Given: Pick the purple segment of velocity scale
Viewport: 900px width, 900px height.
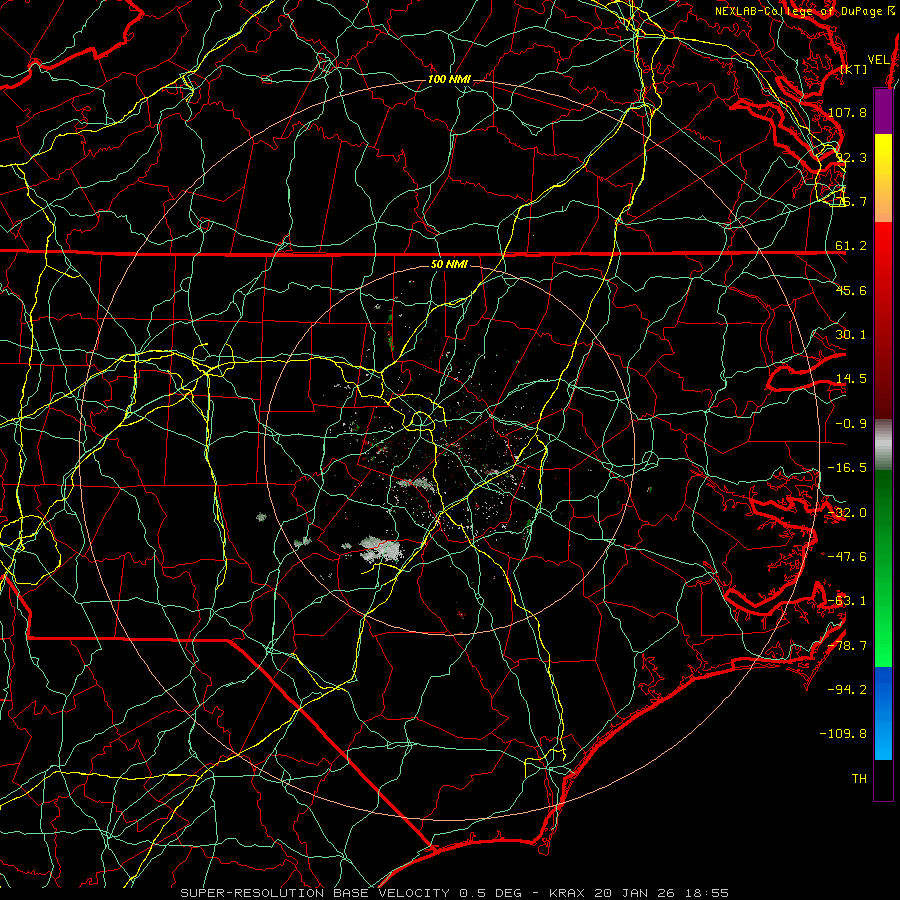Looking at the screenshot, I should (x=883, y=111).
